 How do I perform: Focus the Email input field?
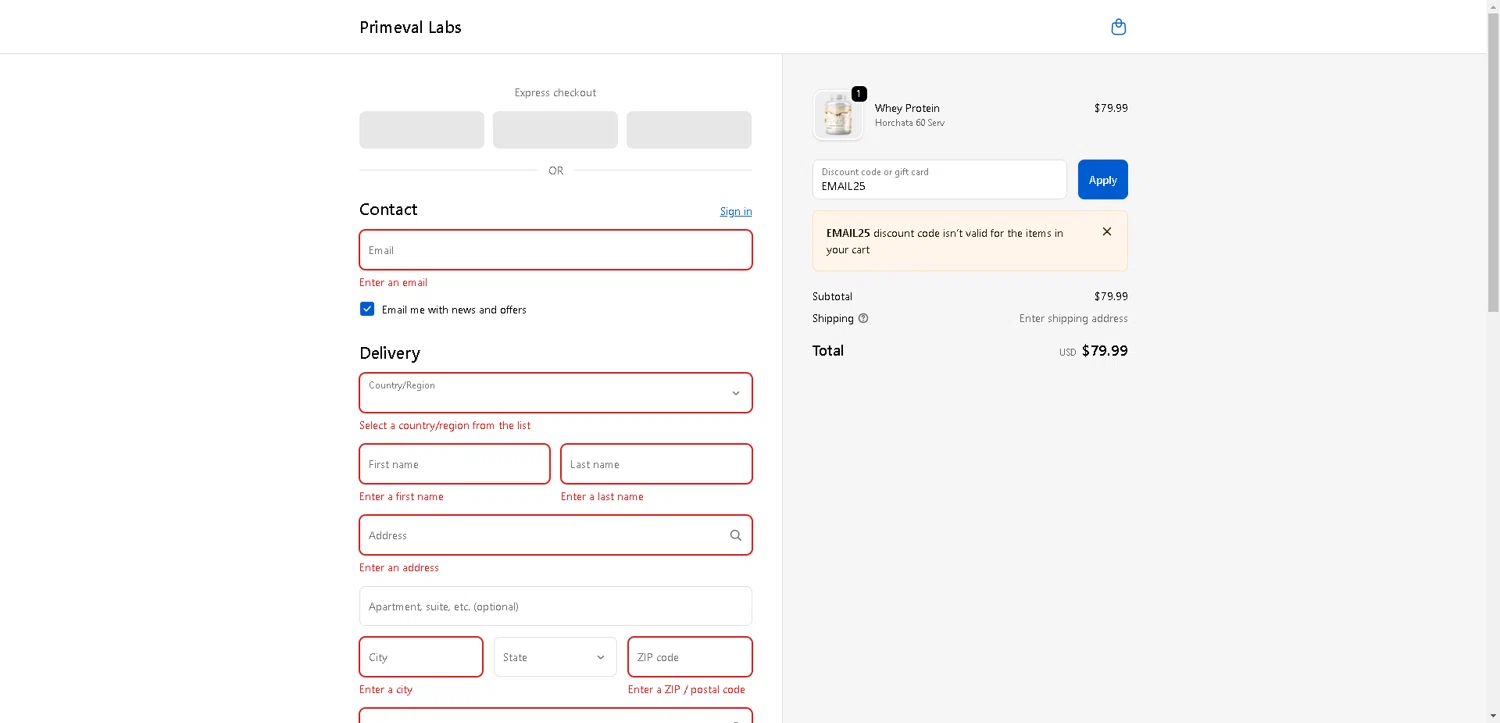click(556, 250)
